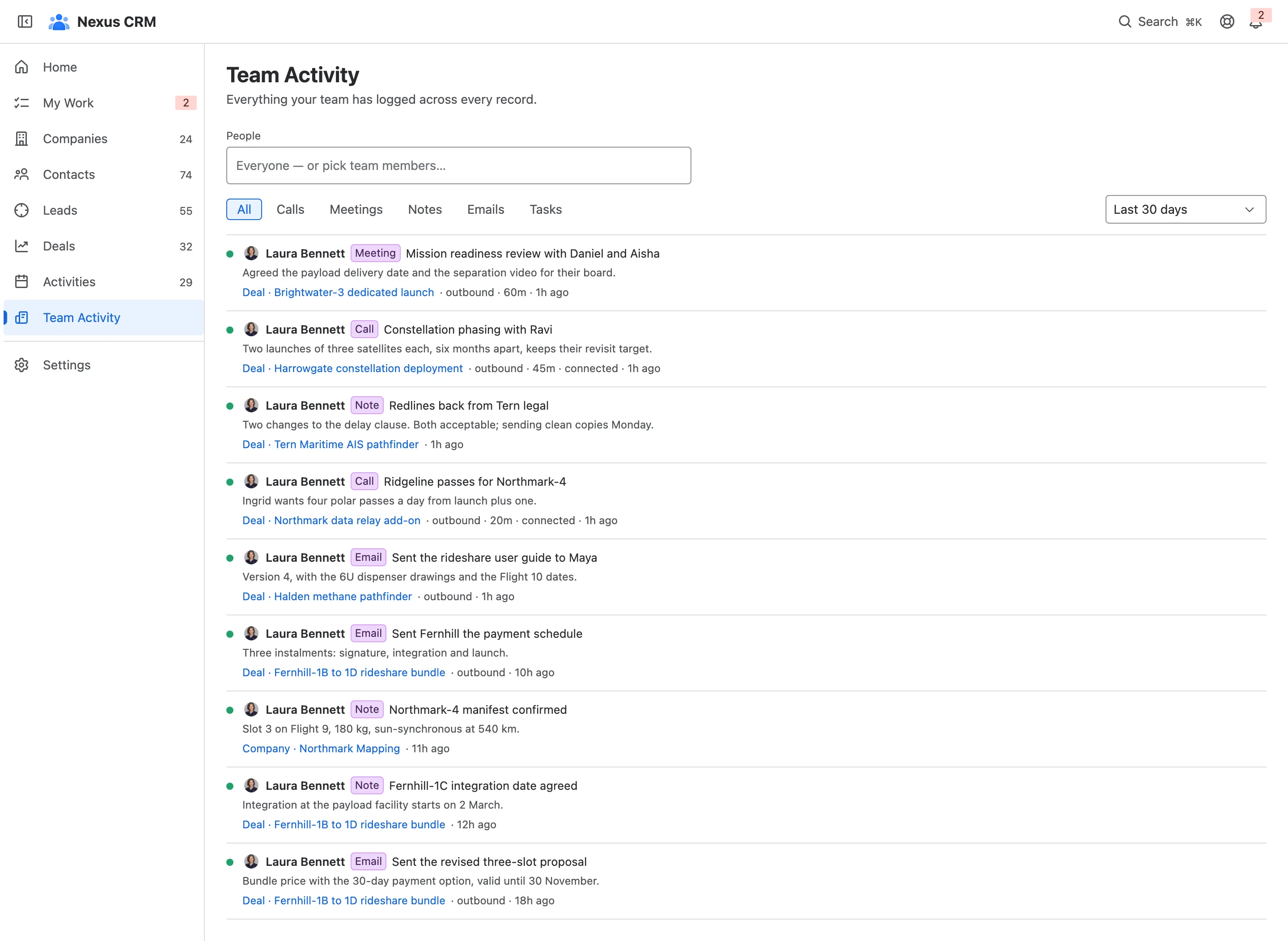
Task: Go to Companies in the sidebar
Action: point(103,139)
